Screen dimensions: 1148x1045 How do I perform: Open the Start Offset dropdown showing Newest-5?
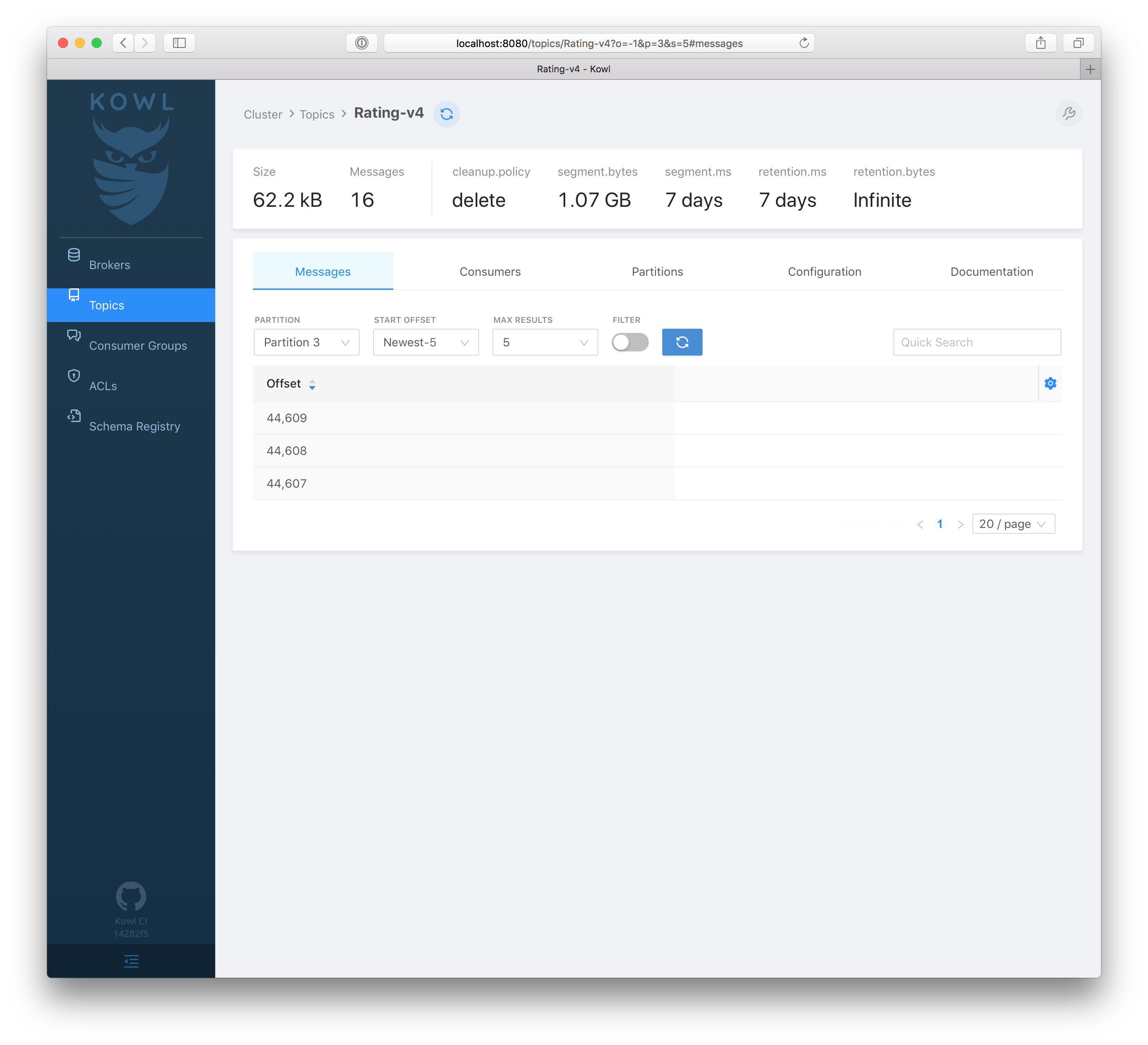click(x=425, y=342)
